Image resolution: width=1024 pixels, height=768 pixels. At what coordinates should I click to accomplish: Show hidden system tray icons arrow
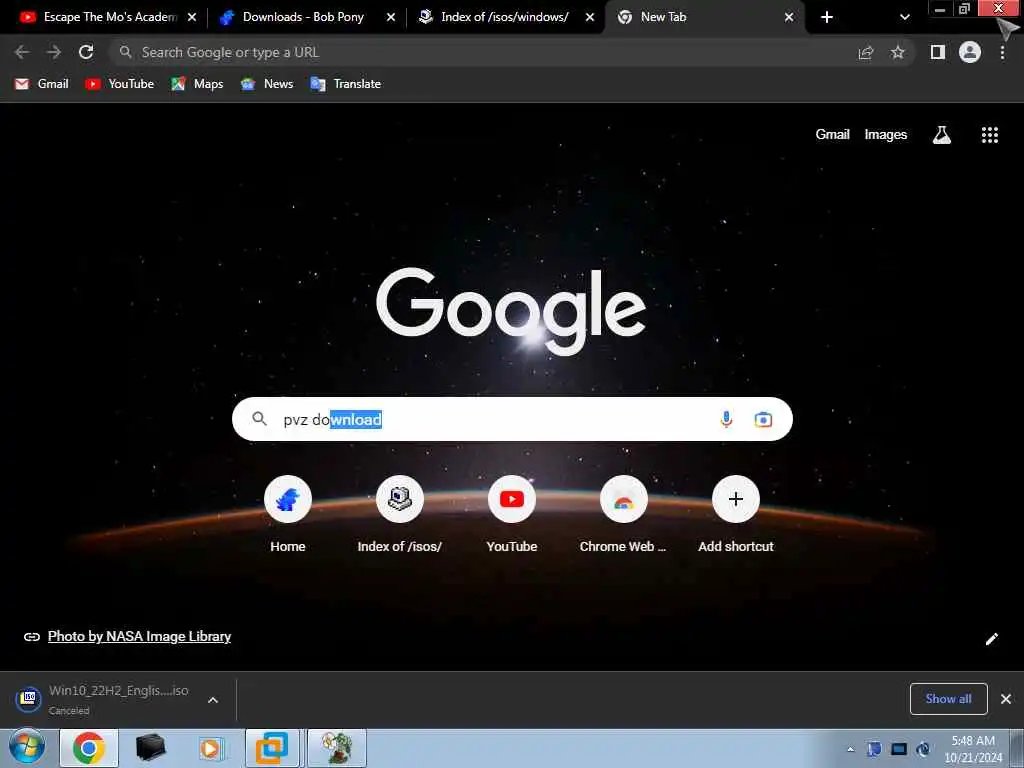tap(850, 749)
